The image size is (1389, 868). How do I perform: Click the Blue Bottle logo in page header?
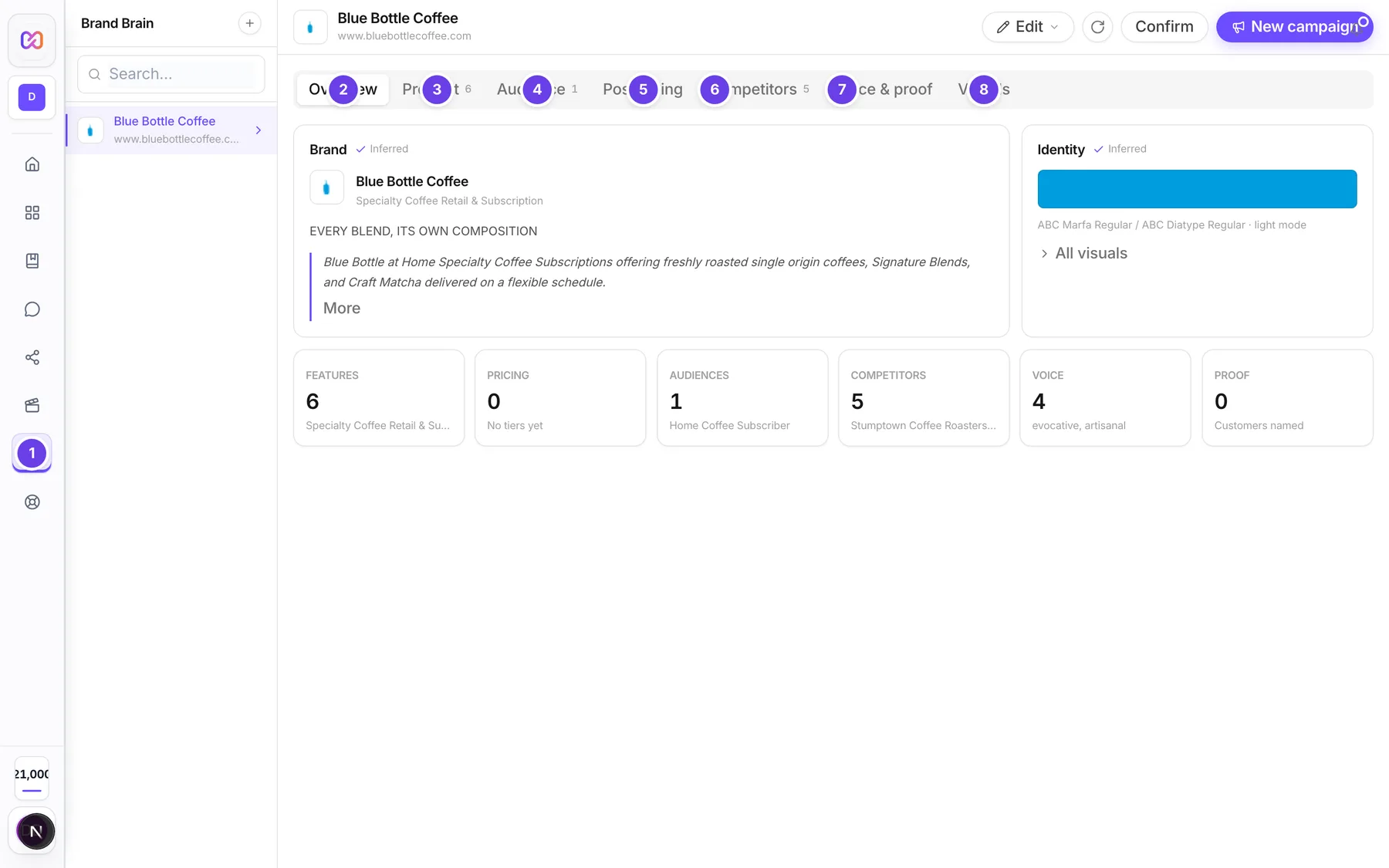[x=310, y=27]
